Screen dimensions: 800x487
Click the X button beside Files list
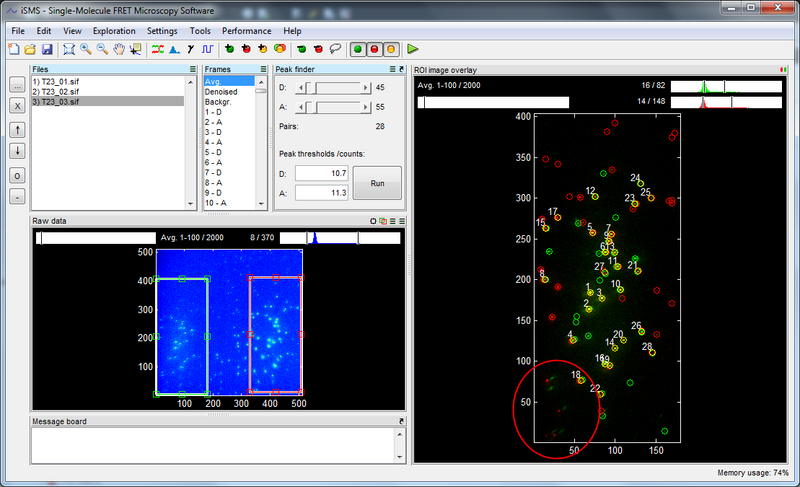[17, 105]
